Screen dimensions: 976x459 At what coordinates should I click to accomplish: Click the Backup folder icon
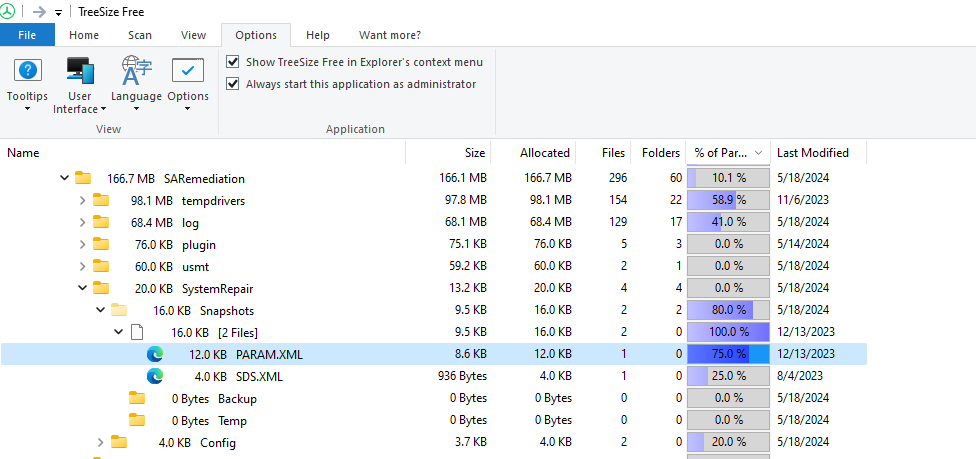[137, 398]
